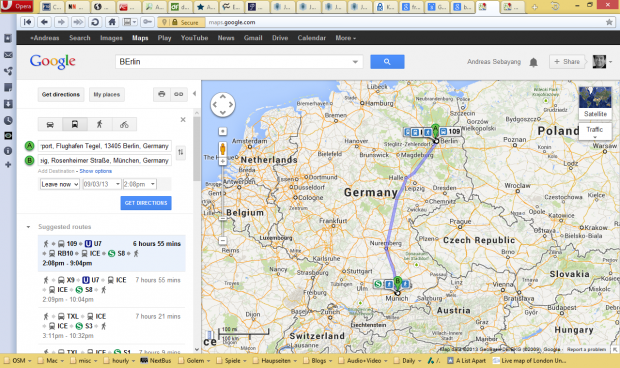Click the Street View pegman icon
Image resolution: width=620 pixels, height=368 pixels.
point(223,149)
